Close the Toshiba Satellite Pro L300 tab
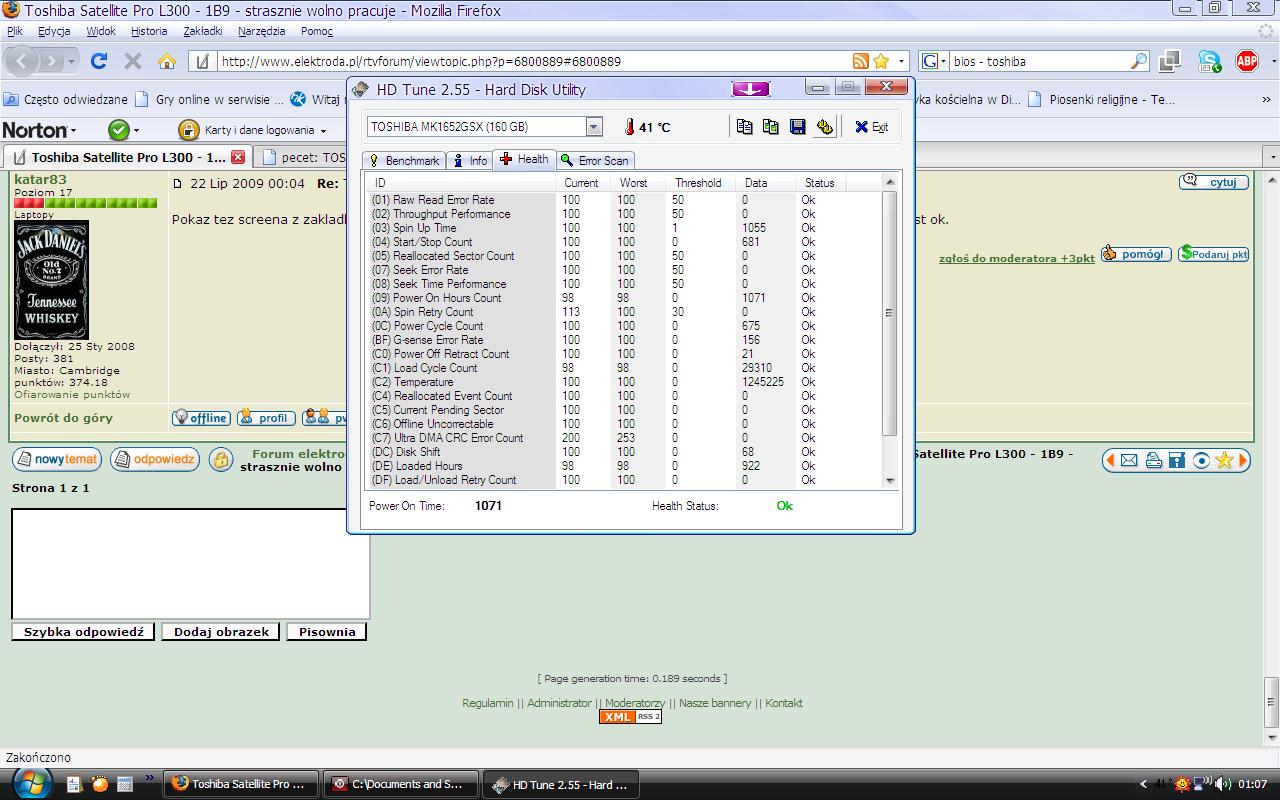This screenshot has width=1280, height=800. [238, 157]
